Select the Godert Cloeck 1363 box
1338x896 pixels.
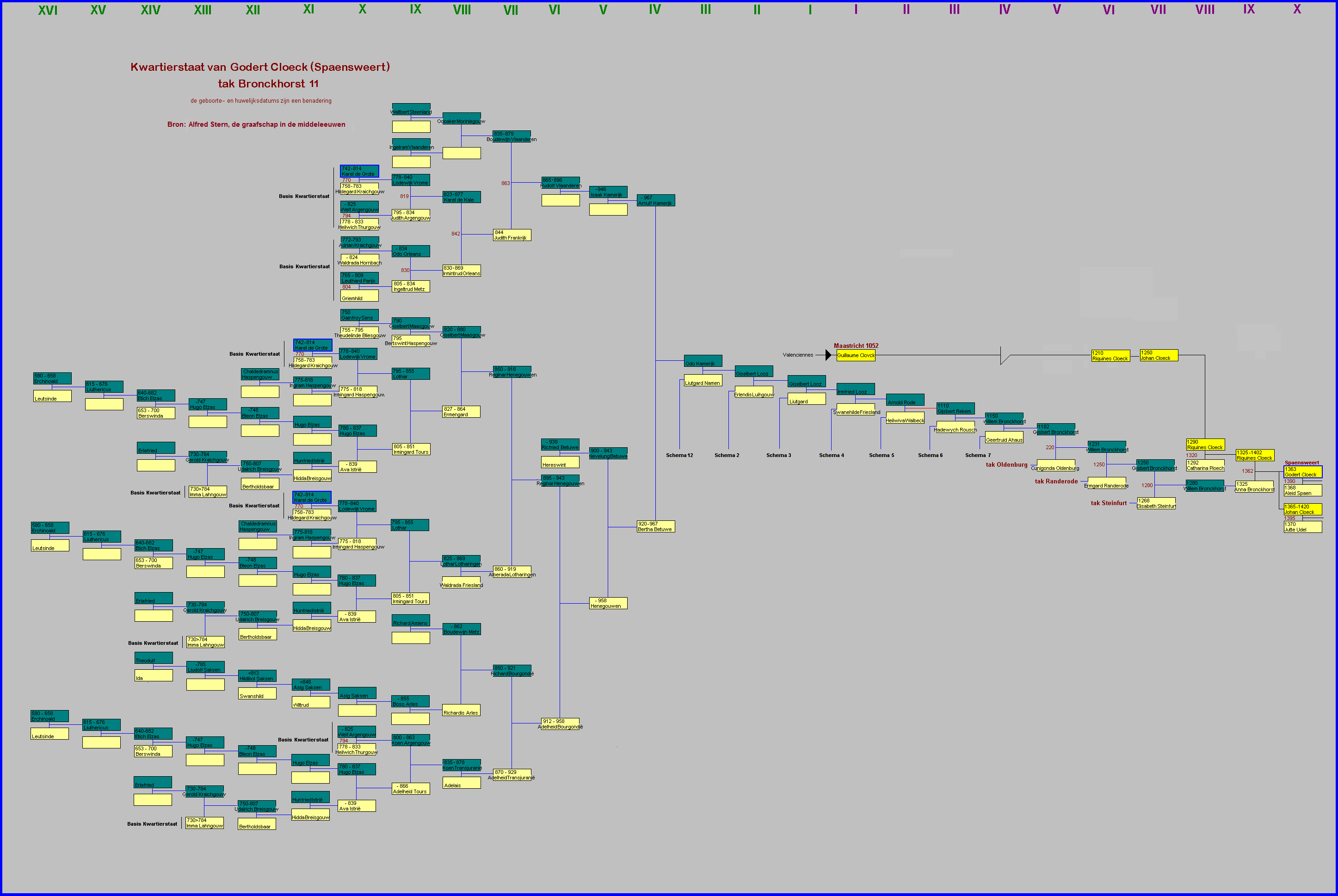[1302, 472]
